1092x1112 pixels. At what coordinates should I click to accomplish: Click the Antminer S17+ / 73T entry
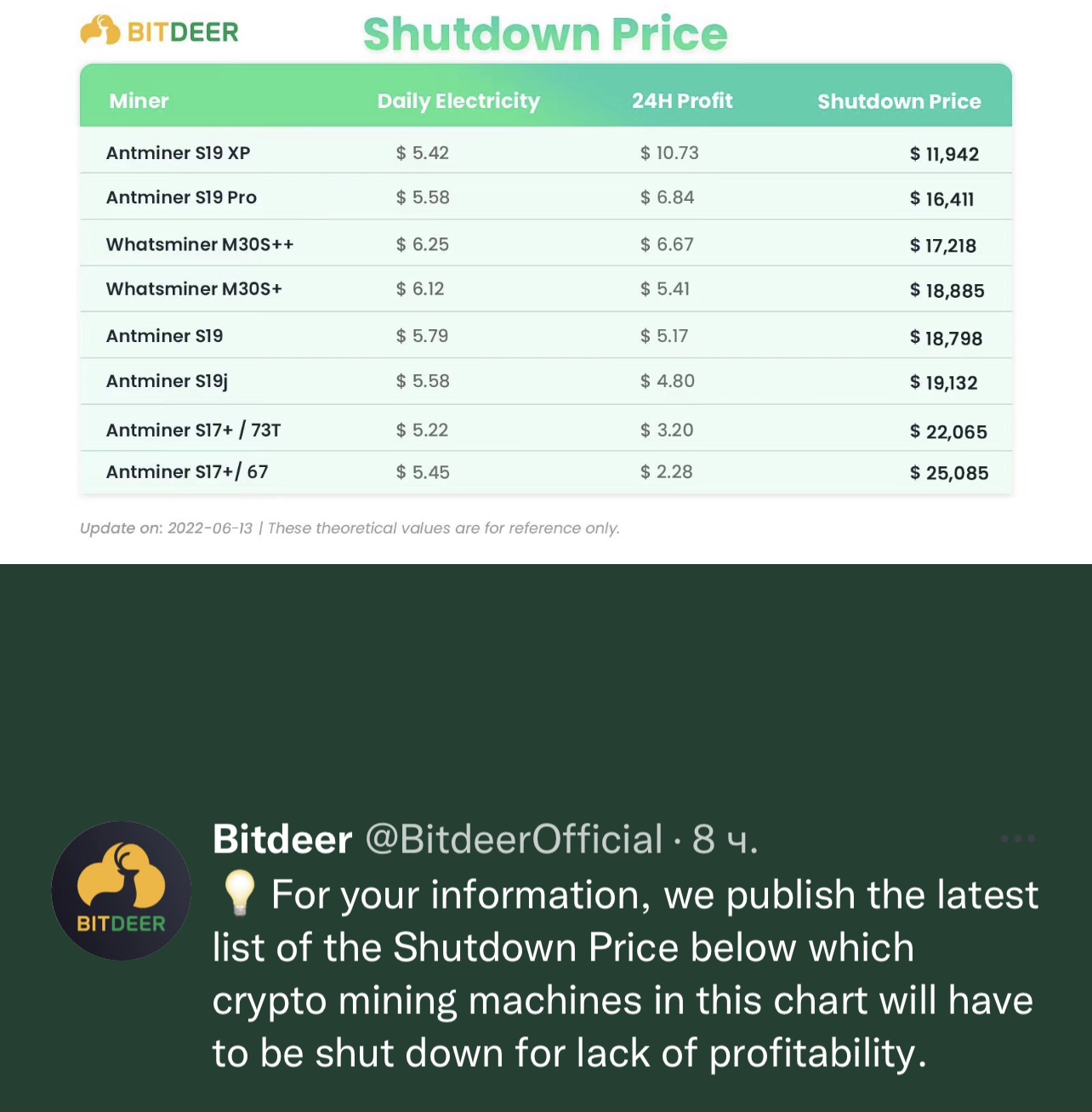click(193, 431)
